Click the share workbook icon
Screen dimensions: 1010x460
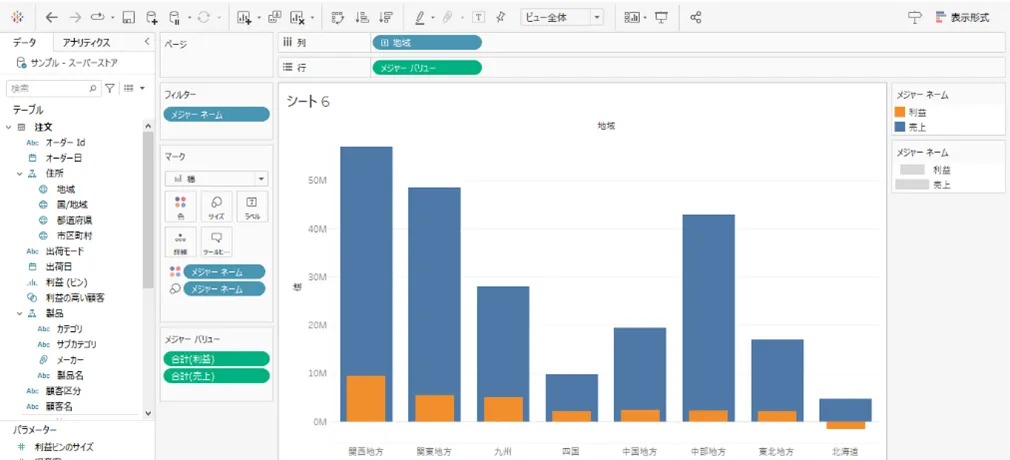[696, 17]
